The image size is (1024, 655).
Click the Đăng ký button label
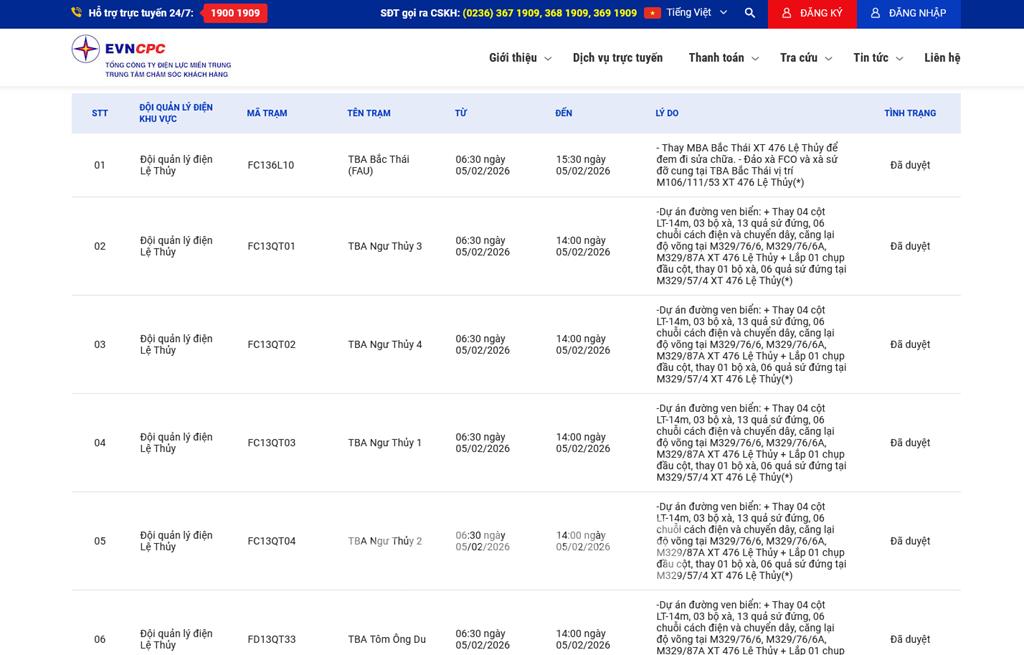coord(821,13)
